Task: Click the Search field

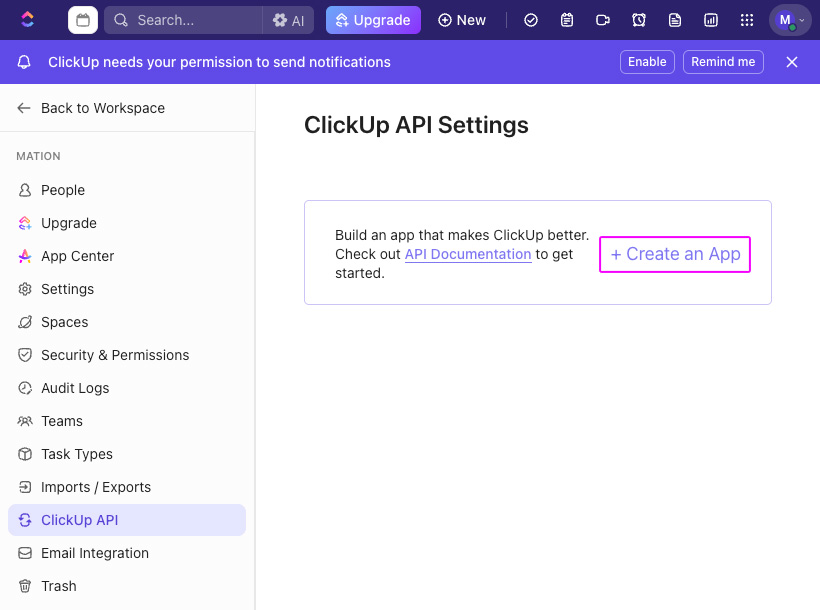Action: [183, 20]
